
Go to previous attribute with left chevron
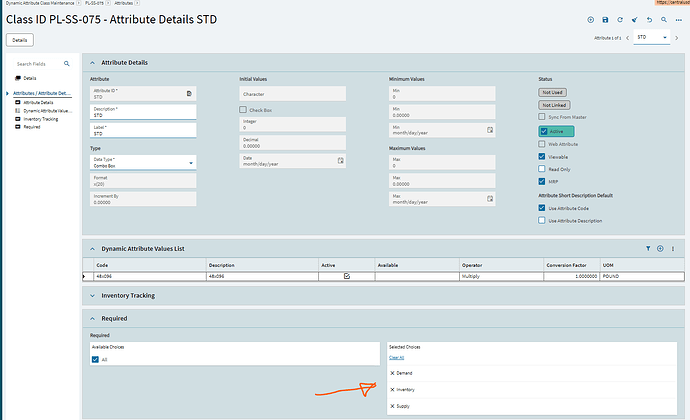point(628,38)
